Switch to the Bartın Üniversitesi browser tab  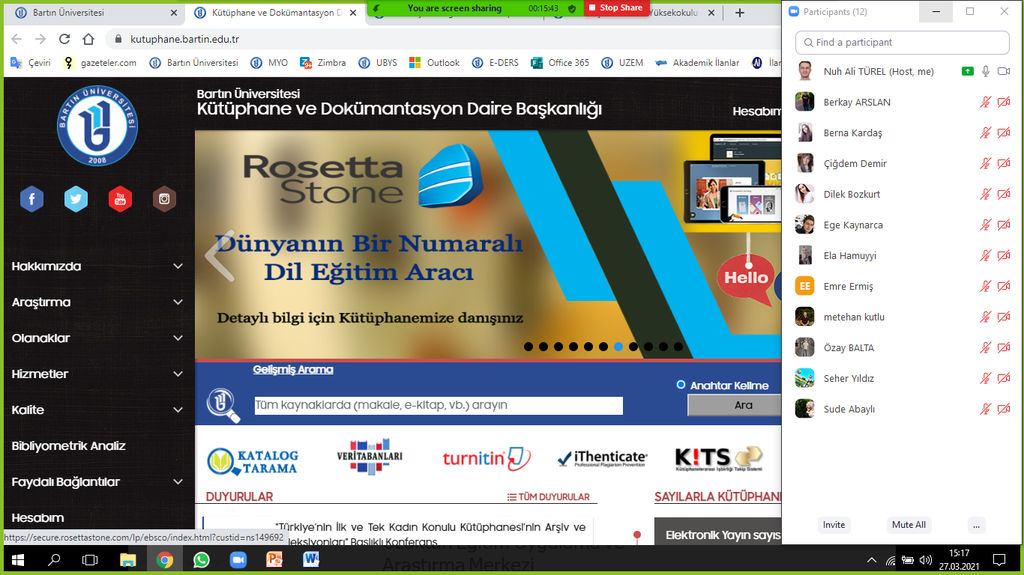90,13
